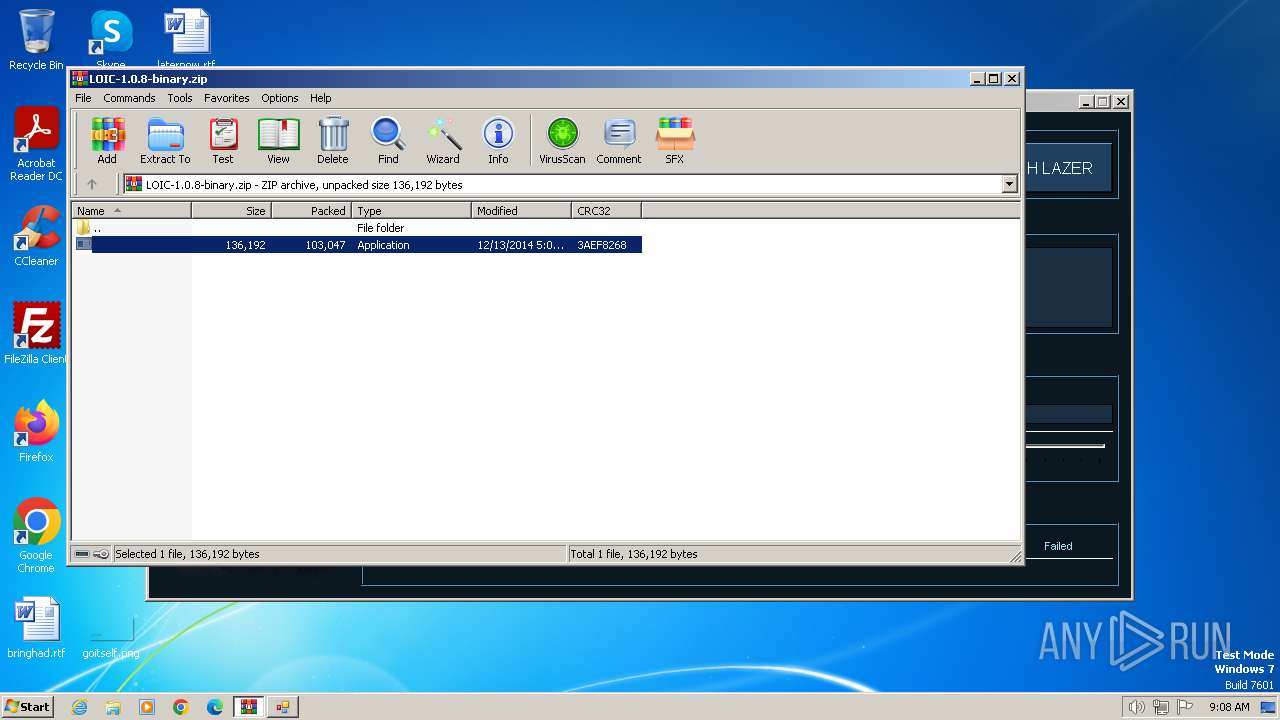Run VirusScan from the toolbar
Screen dimensions: 1280x720
pos(562,141)
